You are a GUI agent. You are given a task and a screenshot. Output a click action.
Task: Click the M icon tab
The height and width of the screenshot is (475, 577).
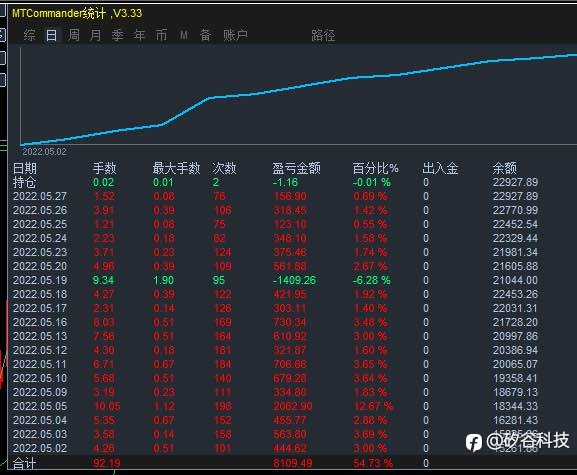184,35
